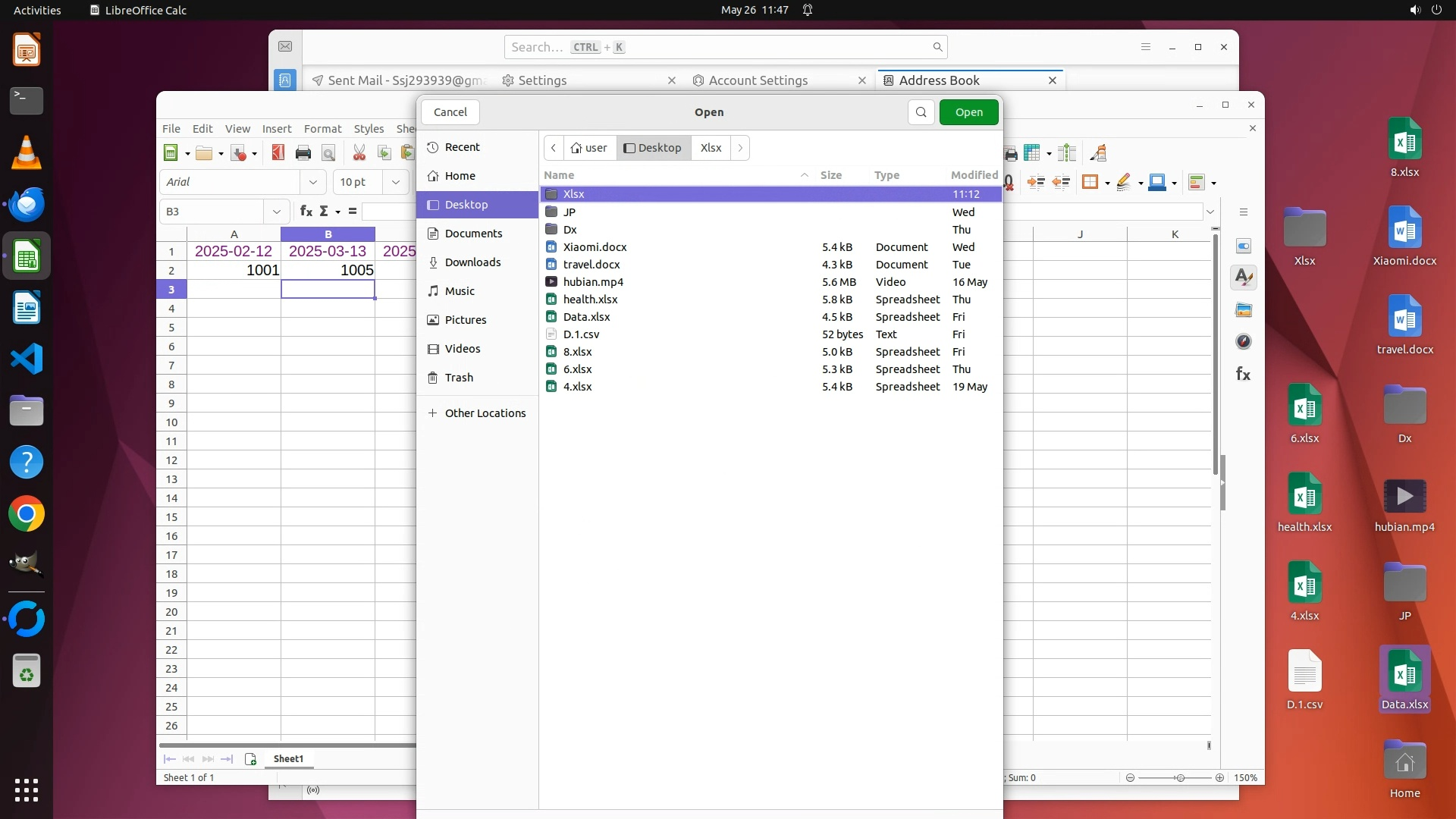Viewport: 1456px width, 819px height.
Task: Launch Thunderbird from the dock
Action: [27, 205]
